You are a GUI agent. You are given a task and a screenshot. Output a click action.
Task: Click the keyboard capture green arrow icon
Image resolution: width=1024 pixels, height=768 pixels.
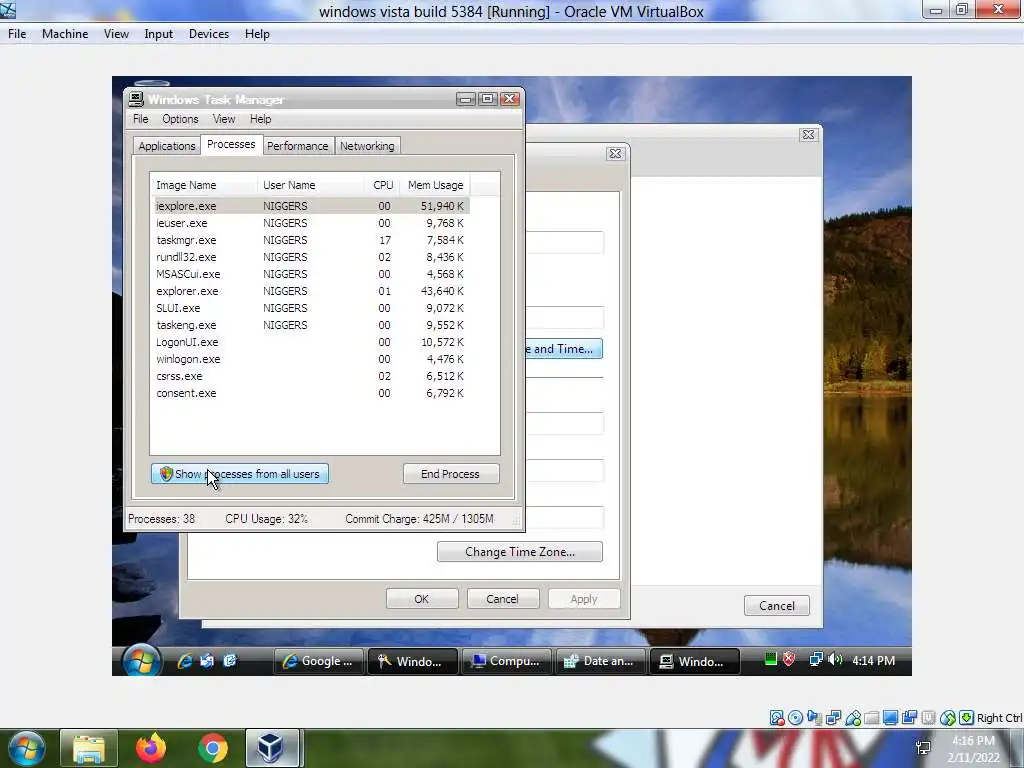point(967,718)
